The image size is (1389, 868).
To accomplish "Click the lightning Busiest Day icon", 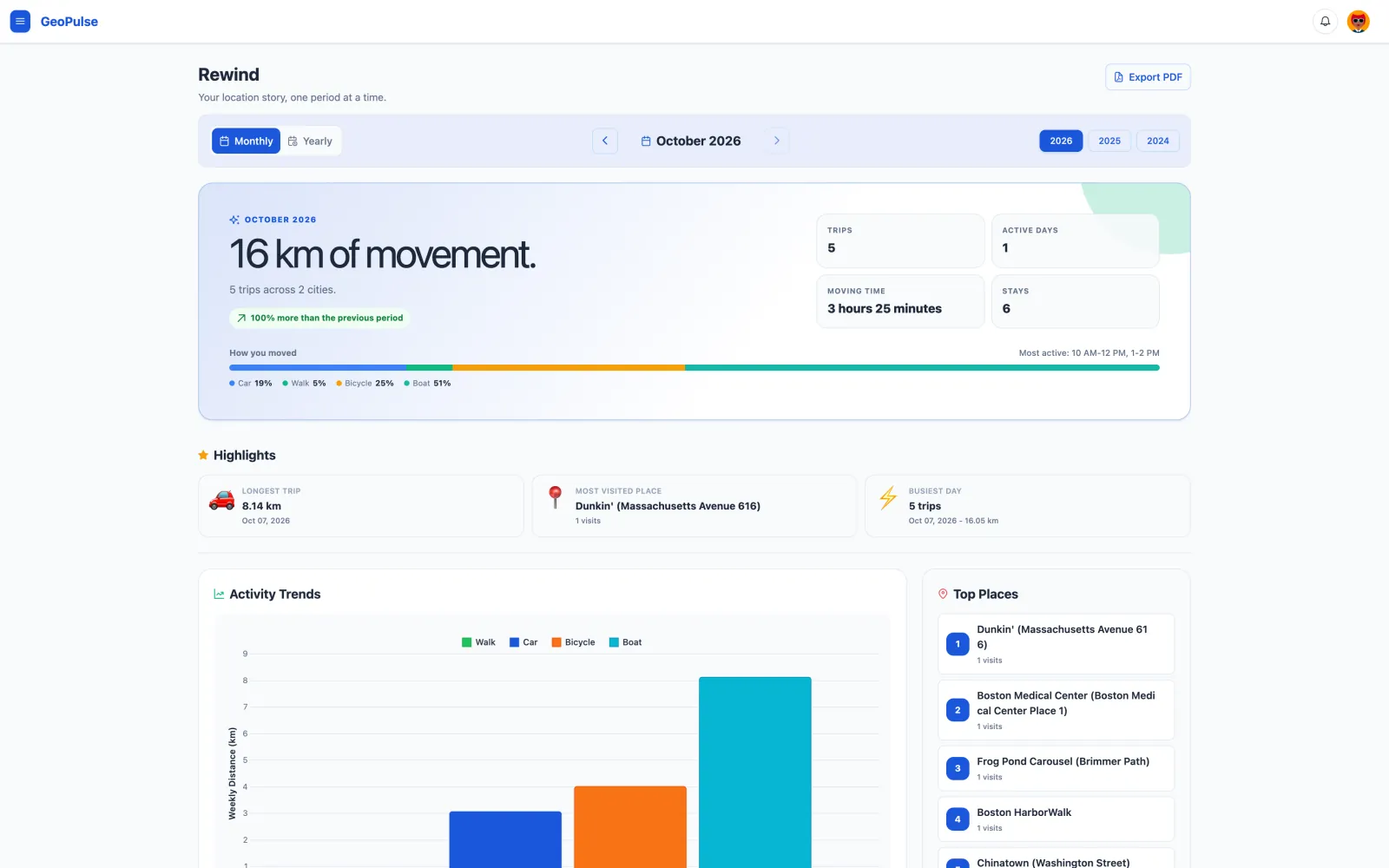I will point(888,497).
